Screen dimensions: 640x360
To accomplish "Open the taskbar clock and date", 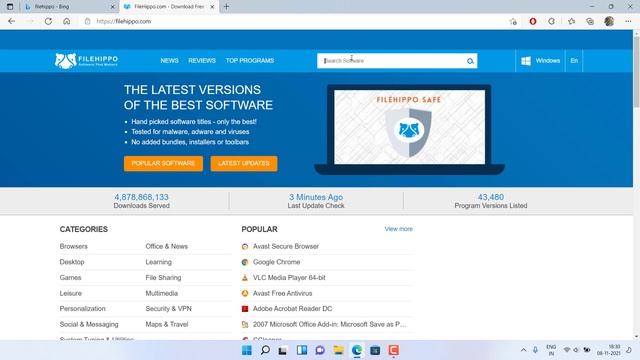I will pos(609,350).
